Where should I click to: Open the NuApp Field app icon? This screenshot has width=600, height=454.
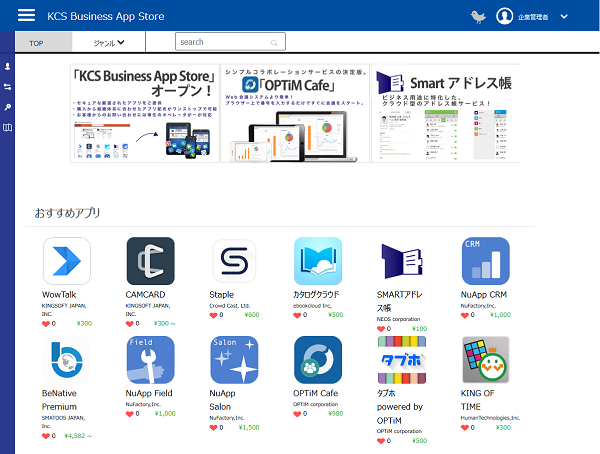click(150, 360)
